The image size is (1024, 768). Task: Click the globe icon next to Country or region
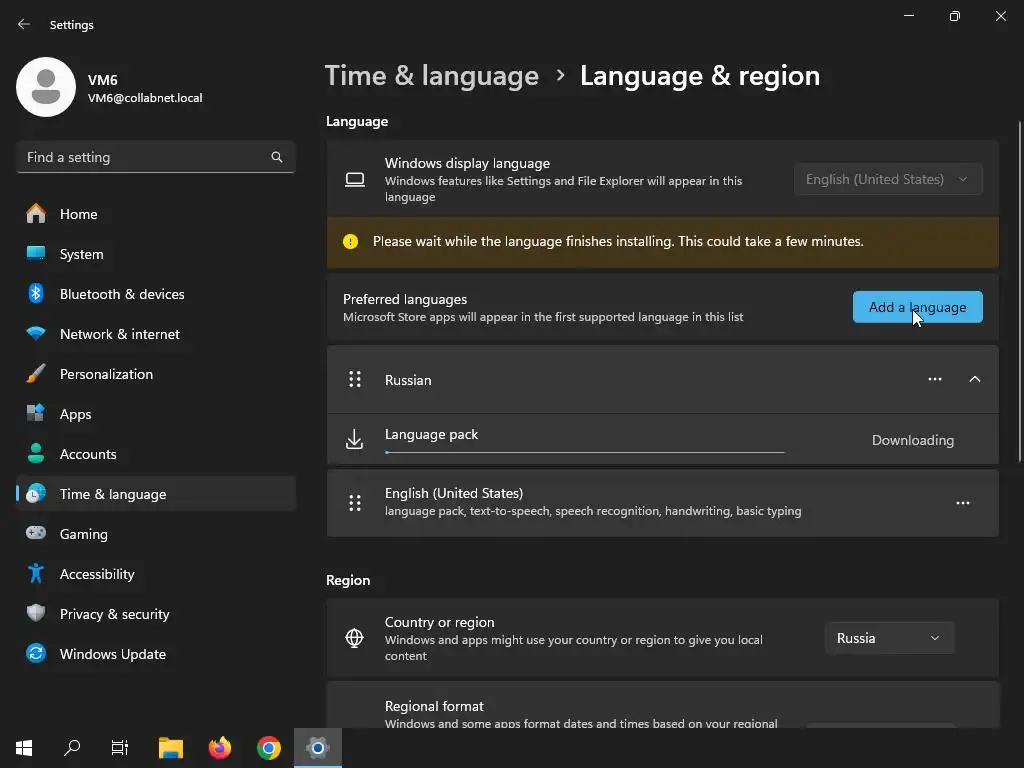(x=354, y=637)
